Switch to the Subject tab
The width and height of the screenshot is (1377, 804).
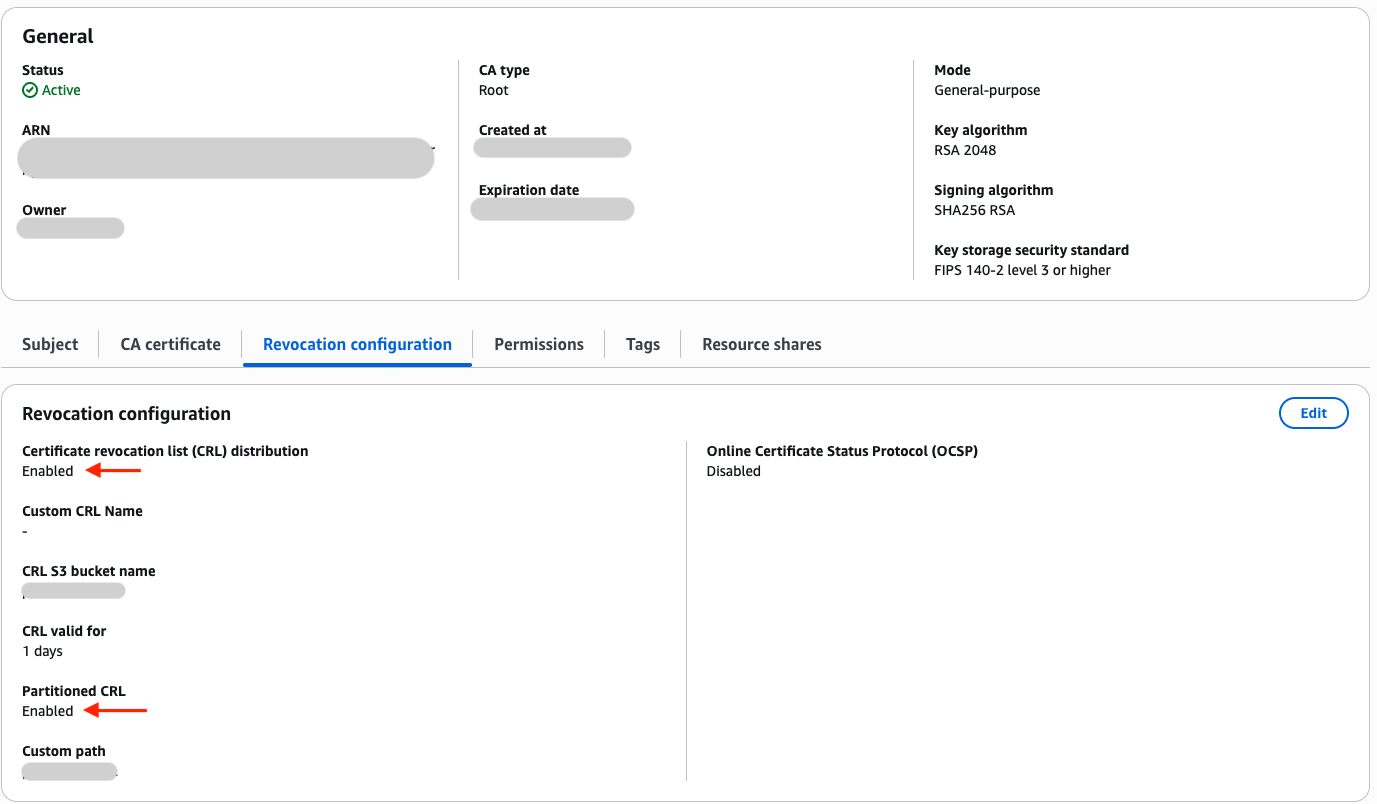(x=49, y=344)
